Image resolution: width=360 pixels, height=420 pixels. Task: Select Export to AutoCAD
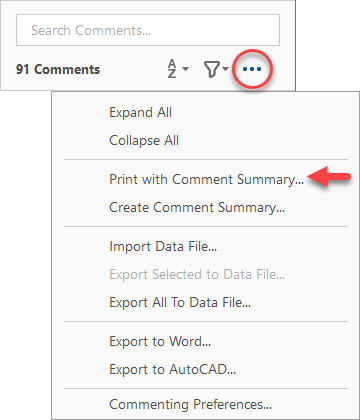click(x=206, y=369)
